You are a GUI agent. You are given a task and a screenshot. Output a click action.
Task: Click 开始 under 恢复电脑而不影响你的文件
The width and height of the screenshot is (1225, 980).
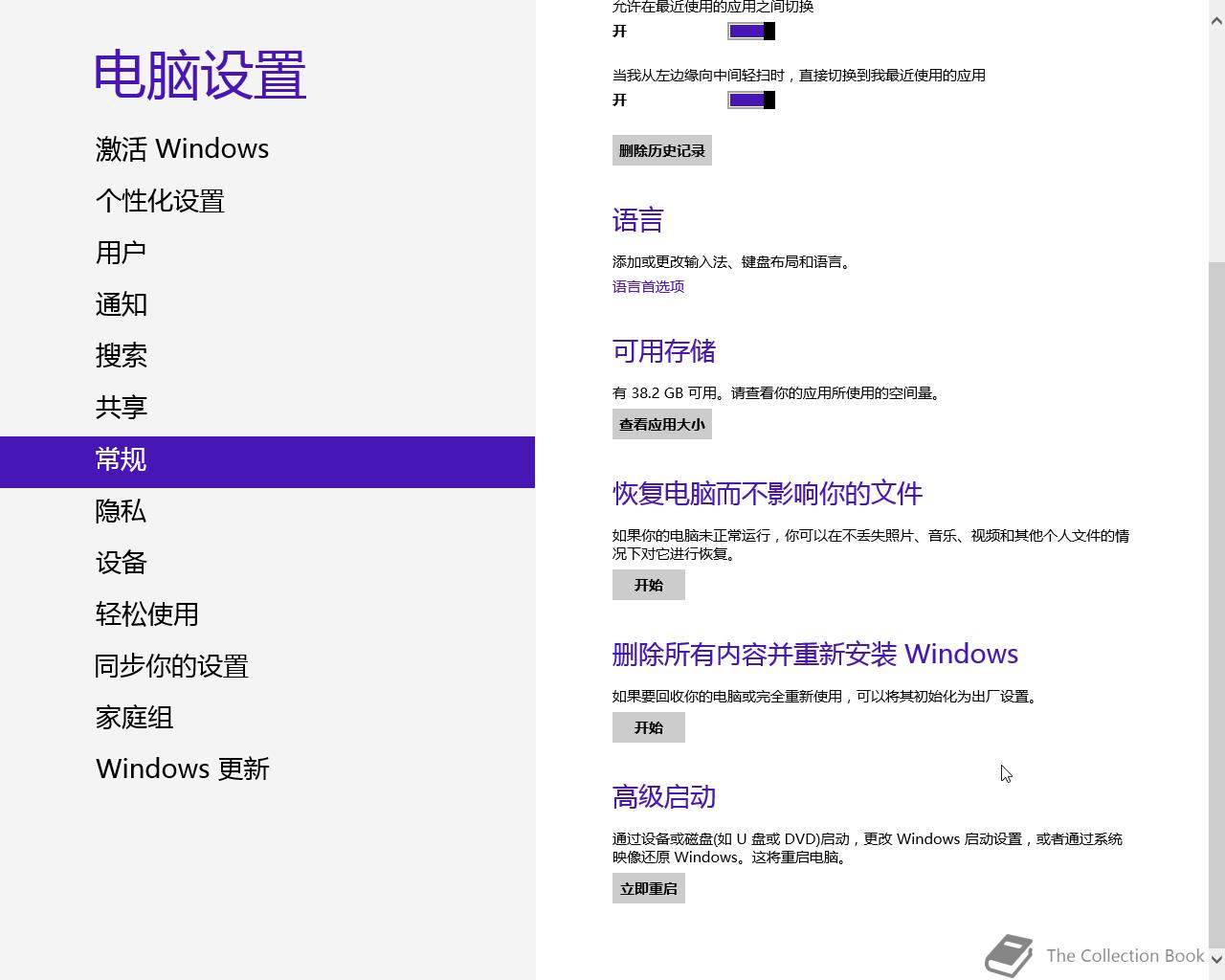649,585
